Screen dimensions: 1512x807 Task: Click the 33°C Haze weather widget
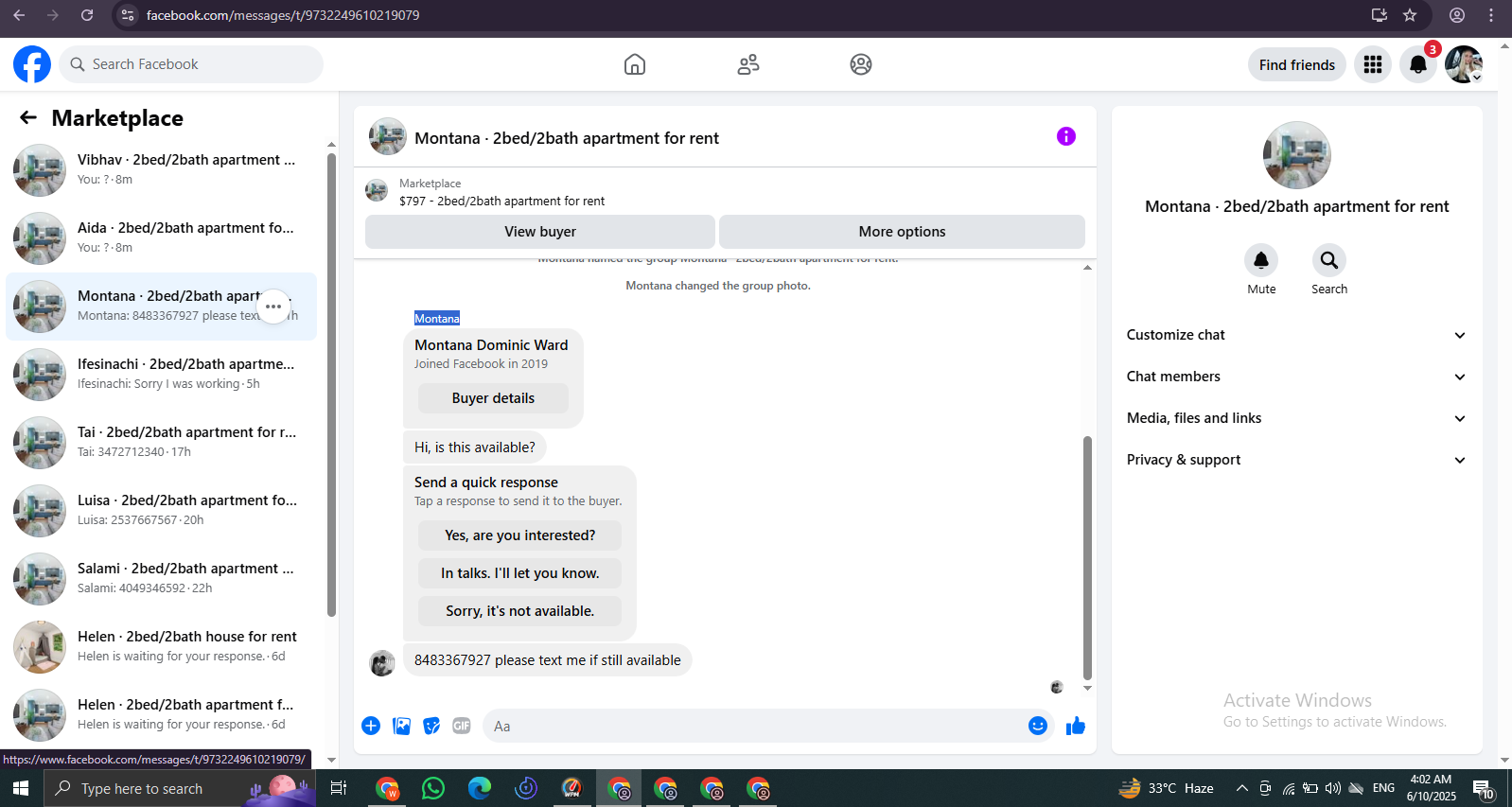(x=1167, y=788)
